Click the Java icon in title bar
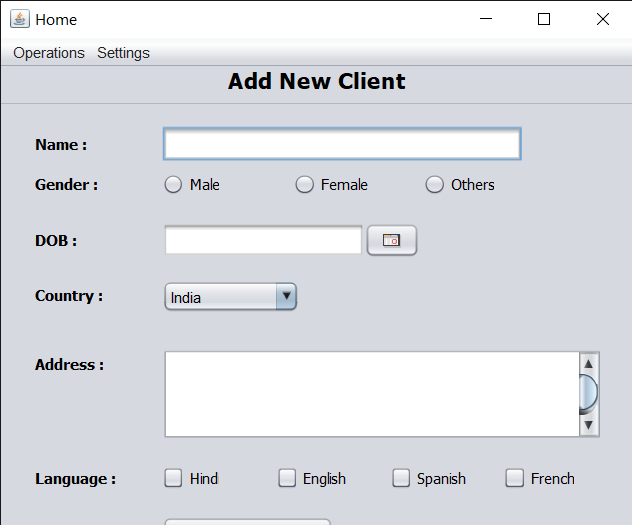 coord(20,19)
